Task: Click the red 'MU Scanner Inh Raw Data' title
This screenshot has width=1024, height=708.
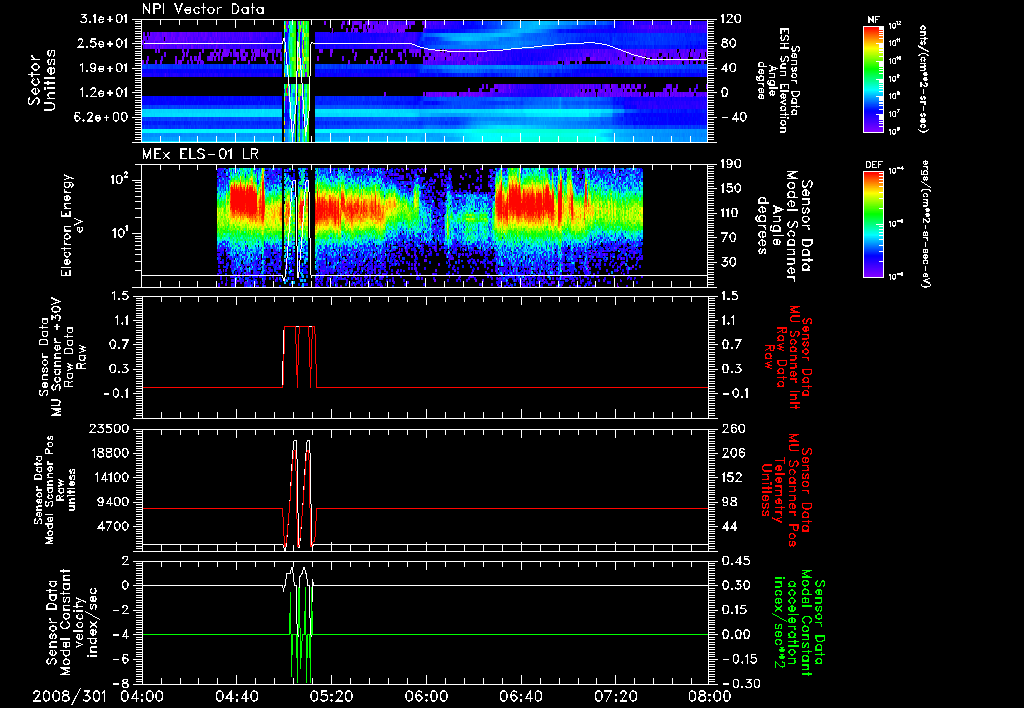Action: [787, 357]
